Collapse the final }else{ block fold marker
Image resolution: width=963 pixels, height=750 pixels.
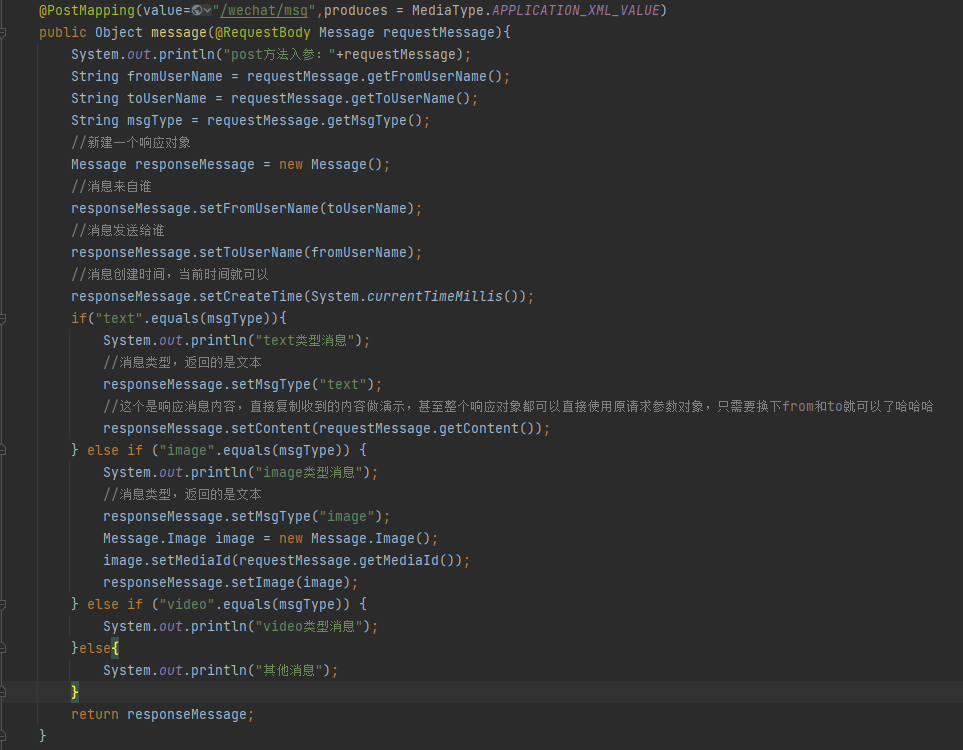click(3, 648)
